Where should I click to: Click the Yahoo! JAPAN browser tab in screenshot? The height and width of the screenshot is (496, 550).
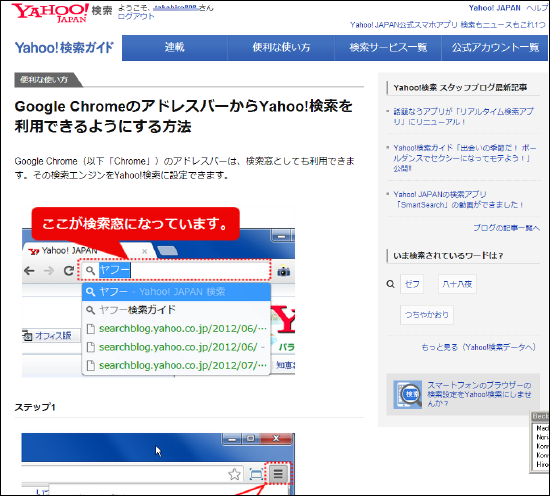88,250
